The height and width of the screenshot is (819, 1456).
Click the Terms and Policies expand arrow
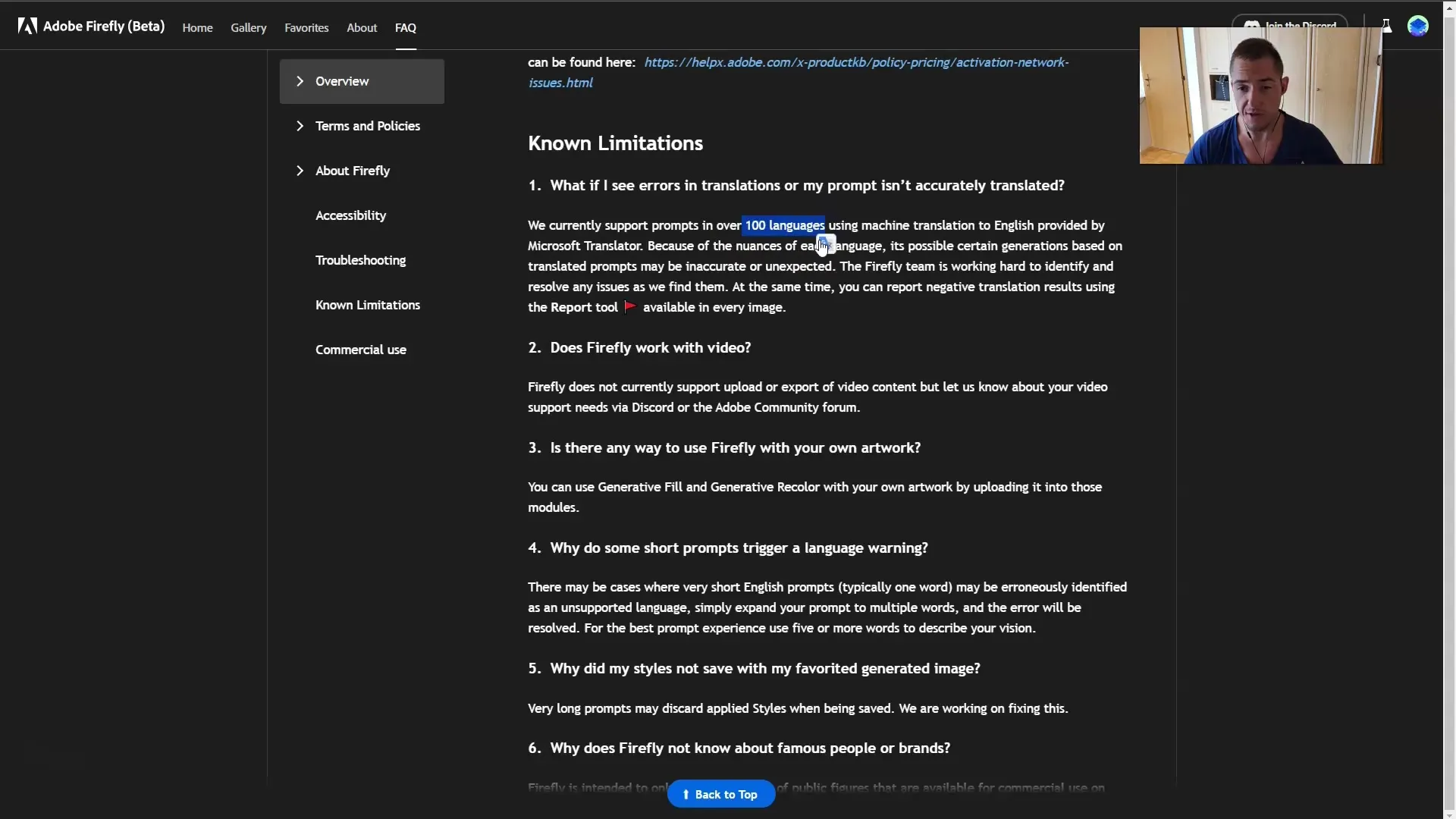coord(299,125)
